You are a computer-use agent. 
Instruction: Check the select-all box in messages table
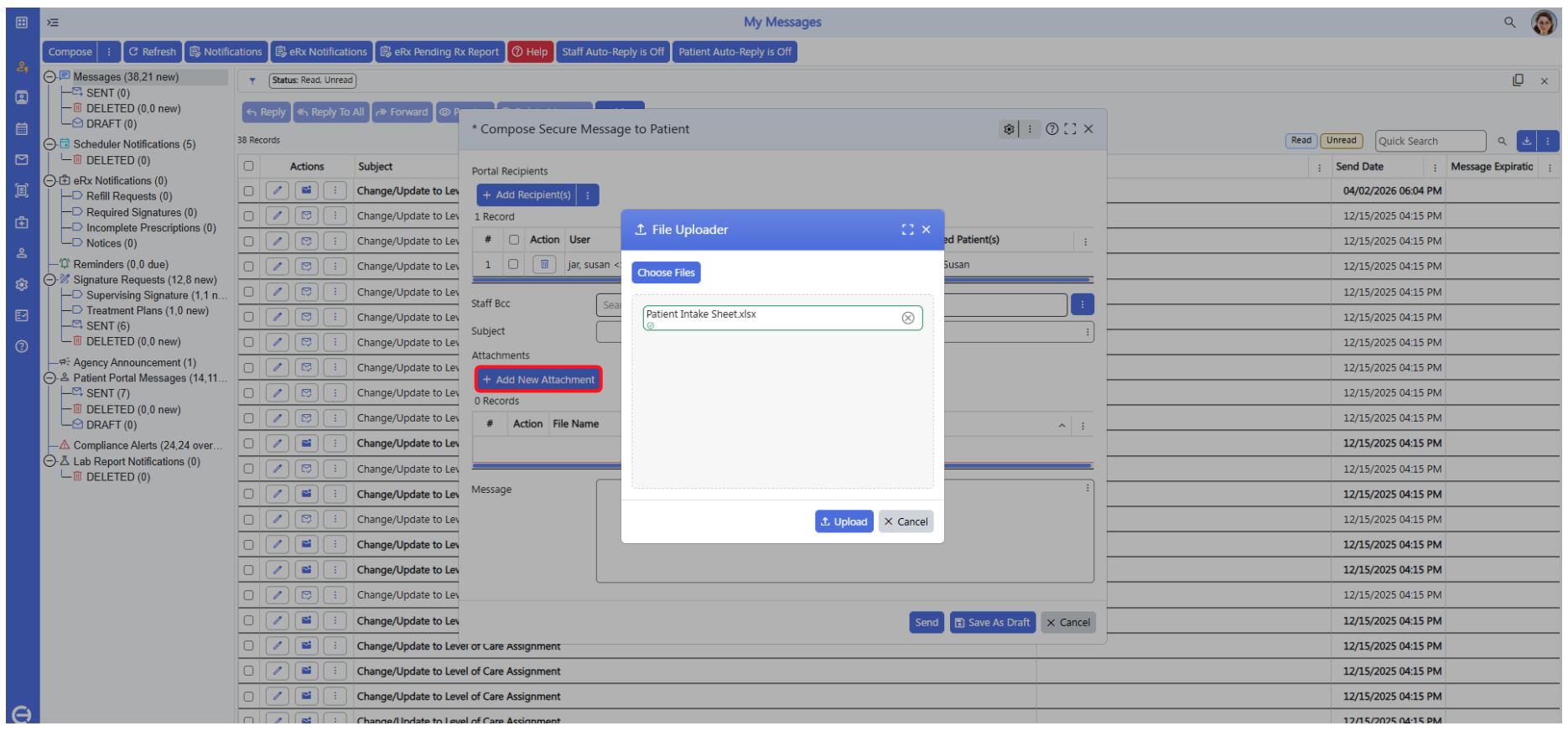(x=248, y=166)
